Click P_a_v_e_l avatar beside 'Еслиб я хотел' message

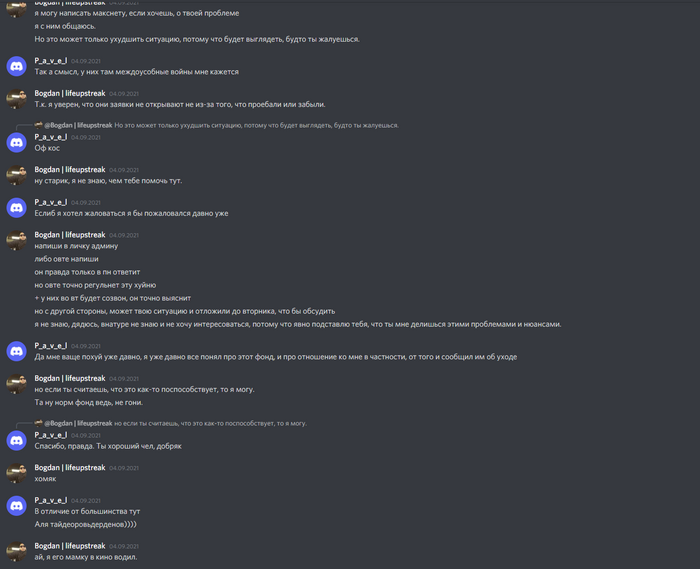click(x=17, y=208)
